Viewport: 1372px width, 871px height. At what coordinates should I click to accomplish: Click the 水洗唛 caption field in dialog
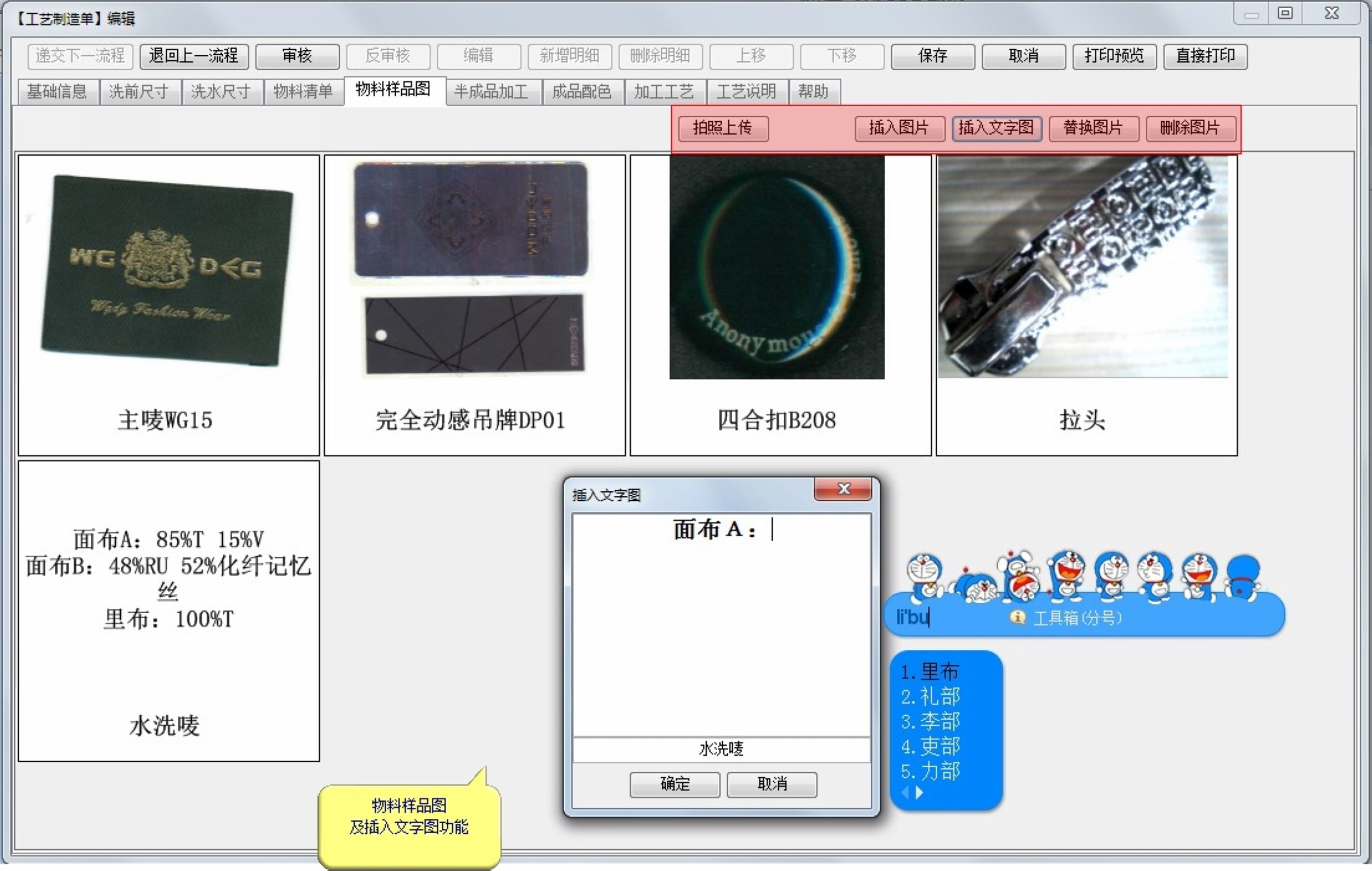721,749
